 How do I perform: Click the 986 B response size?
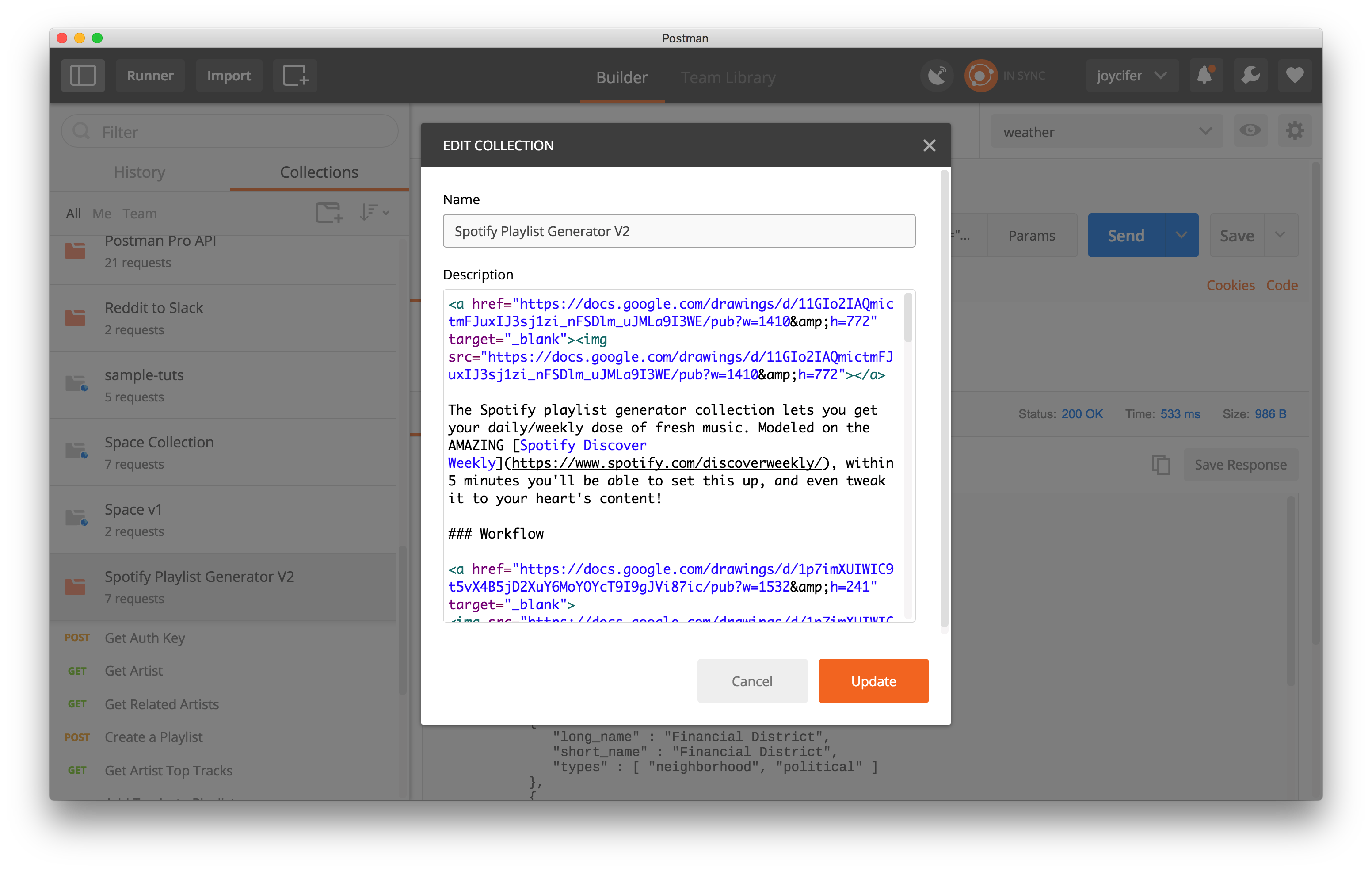click(1270, 414)
